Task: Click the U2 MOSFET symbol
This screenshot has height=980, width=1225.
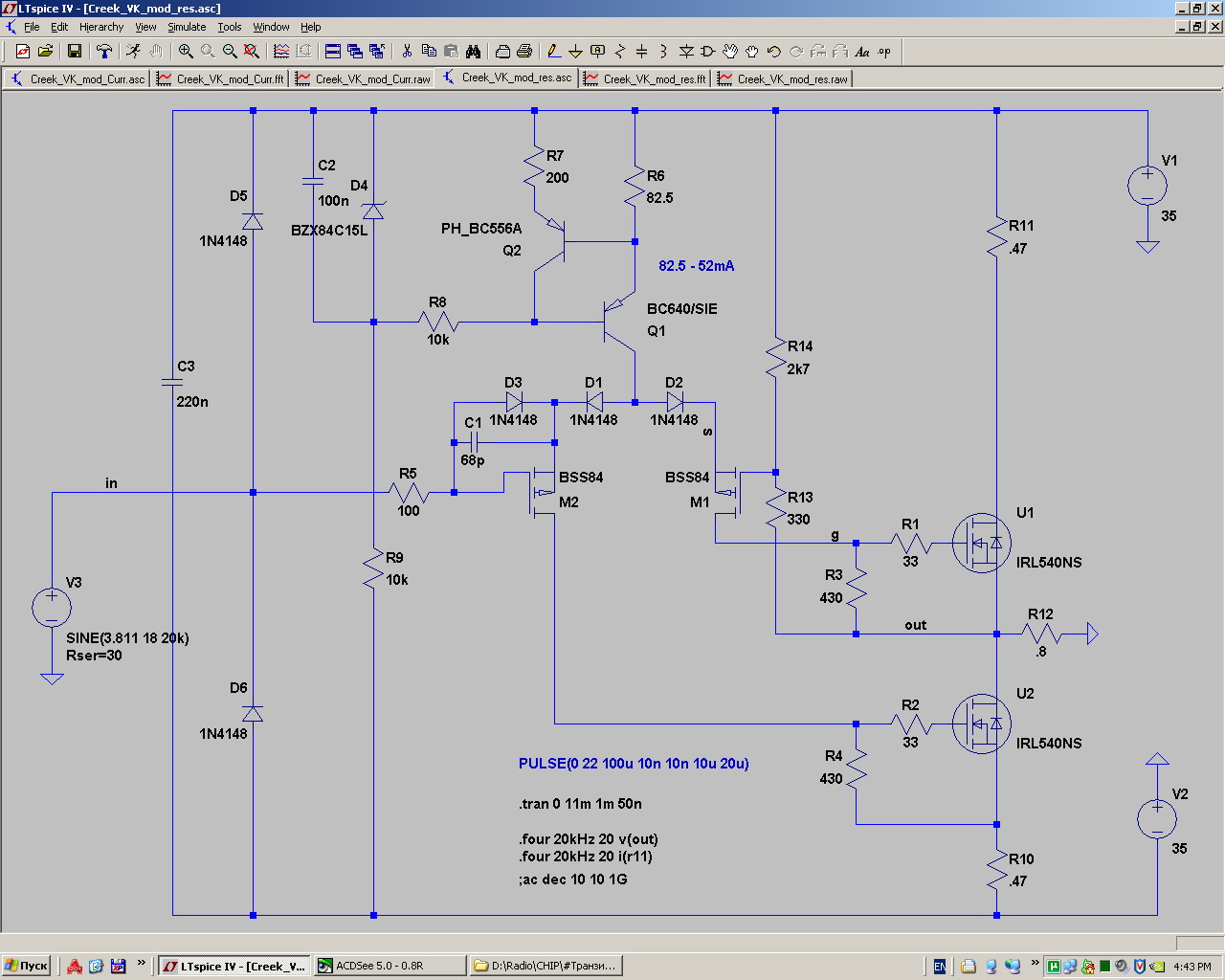Action: (982, 724)
